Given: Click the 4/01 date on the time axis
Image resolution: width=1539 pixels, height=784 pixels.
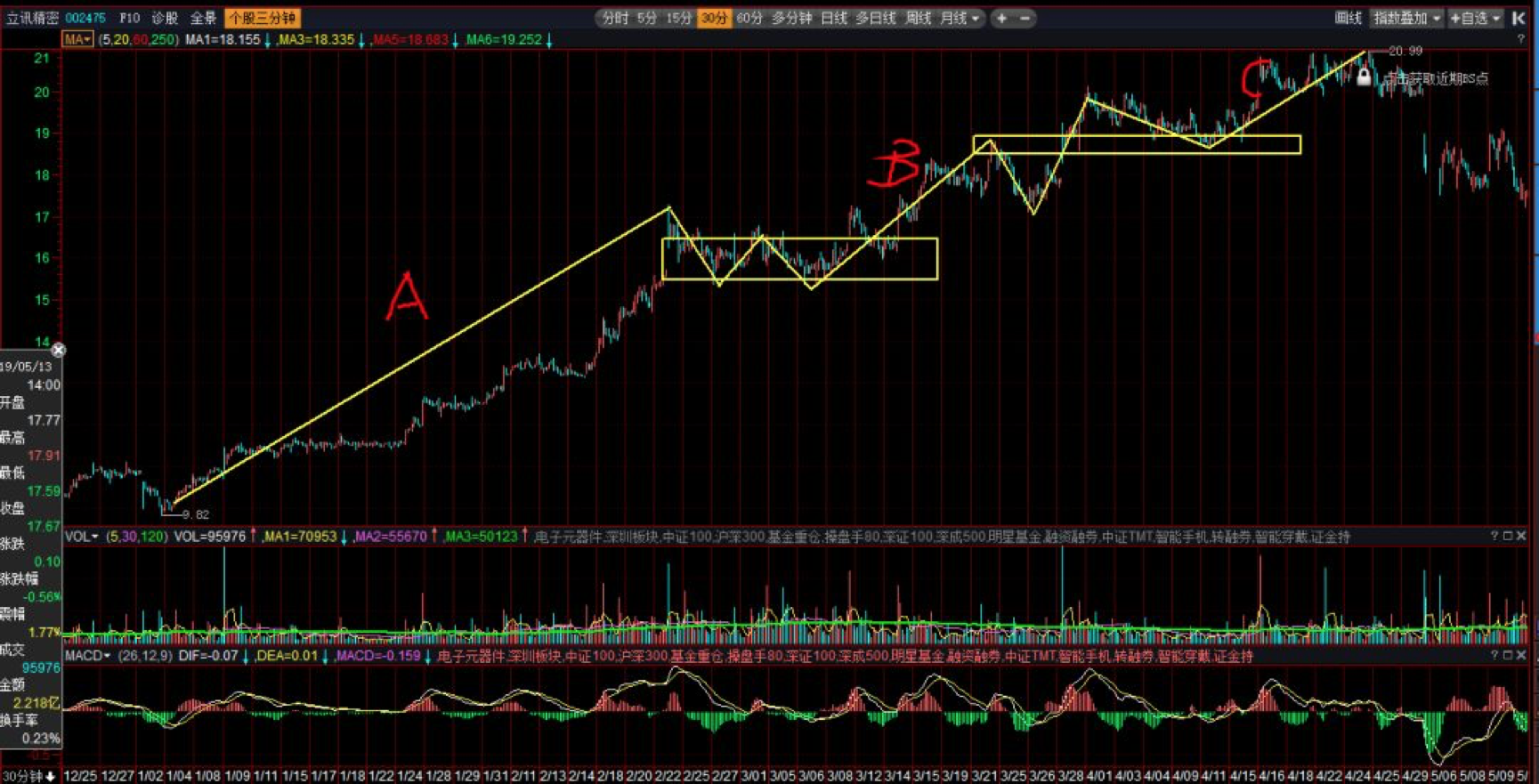Looking at the screenshot, I should click(x=1099, y=776).
